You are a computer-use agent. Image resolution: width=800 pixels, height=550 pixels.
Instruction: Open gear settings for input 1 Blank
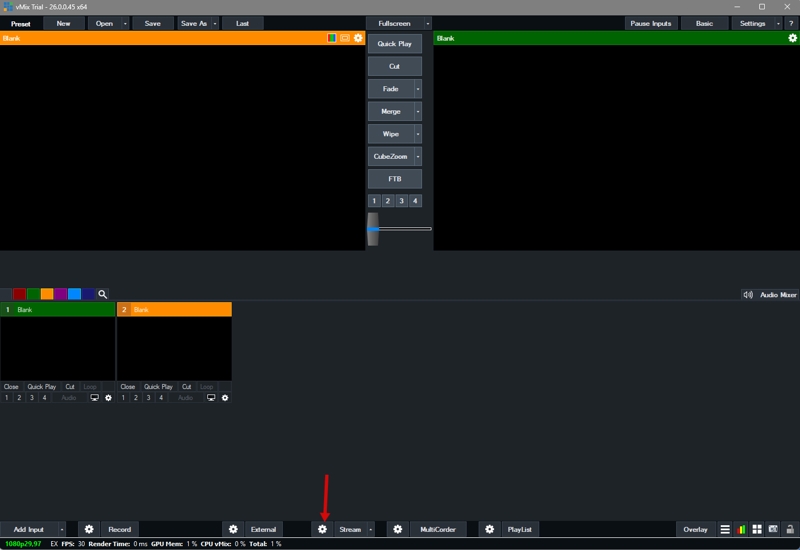click(108, 397)
